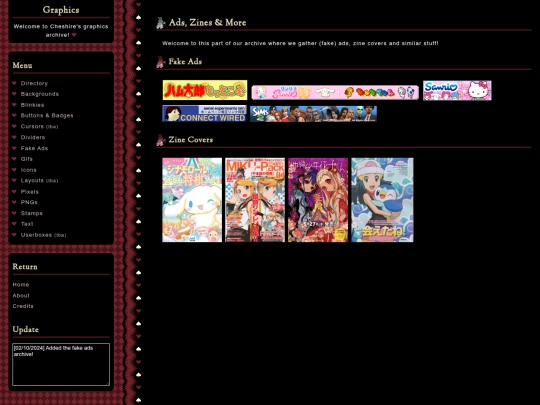Go to the PNGs page
Image resolution: width=540 pixels, height=405 pixels.
(29, 202)
